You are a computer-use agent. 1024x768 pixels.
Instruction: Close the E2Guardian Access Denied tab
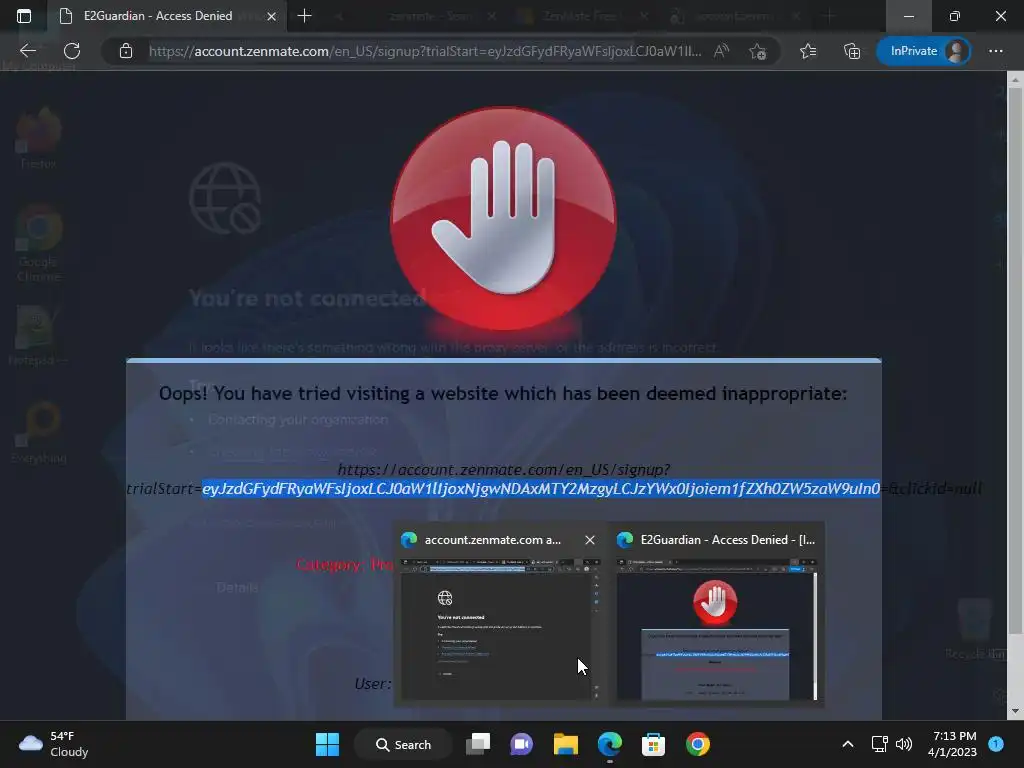coord(272,16)
